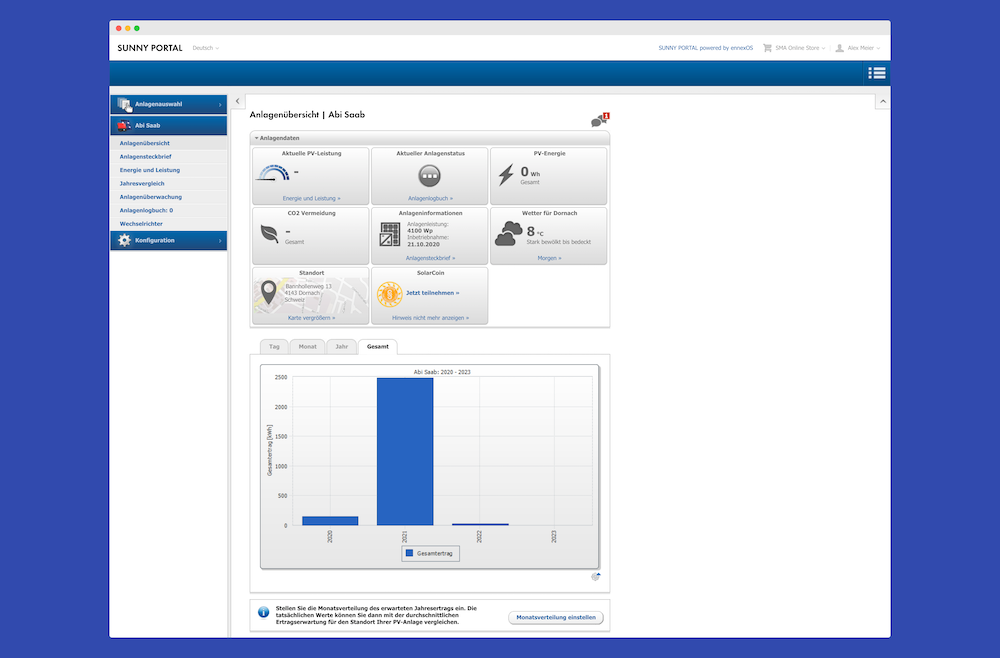This screenshot has width=1000, height=658.
Task: Click the cloudy weather icon for Dornach
Action: click(508, 234)
